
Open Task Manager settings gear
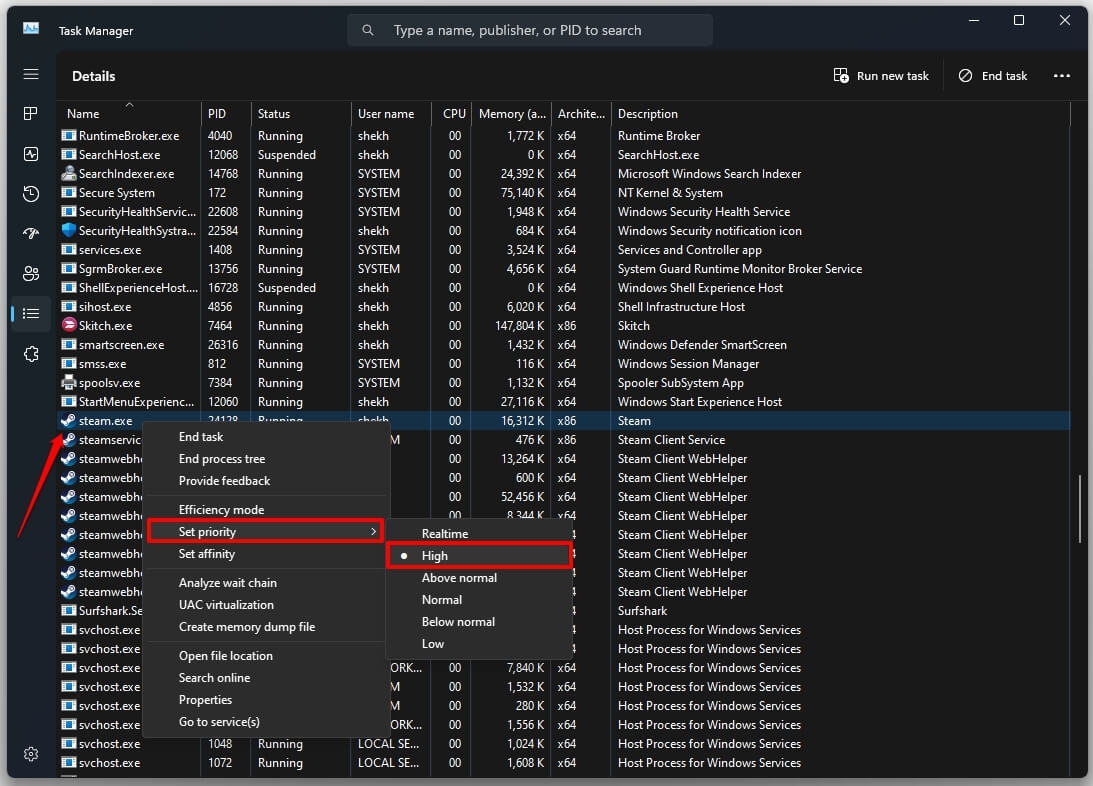31,753
